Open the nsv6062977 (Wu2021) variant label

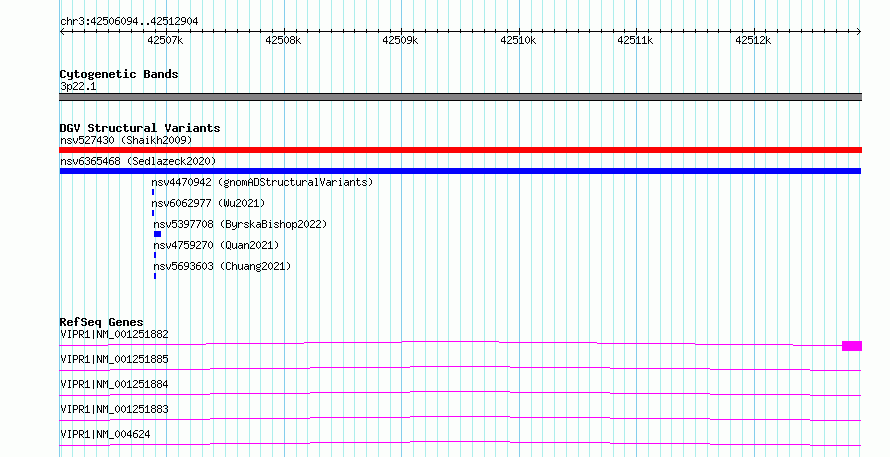(208, 203)
